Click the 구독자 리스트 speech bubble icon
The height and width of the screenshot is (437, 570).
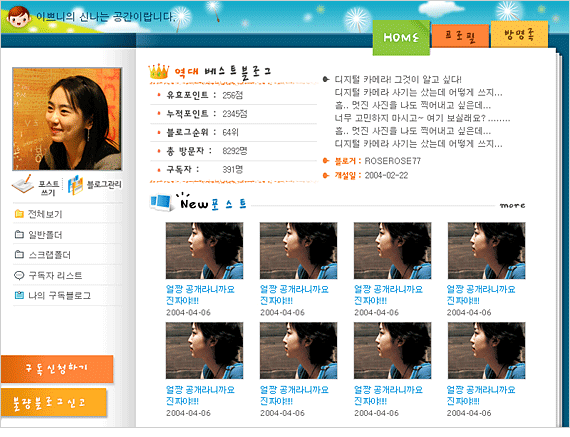19,275
